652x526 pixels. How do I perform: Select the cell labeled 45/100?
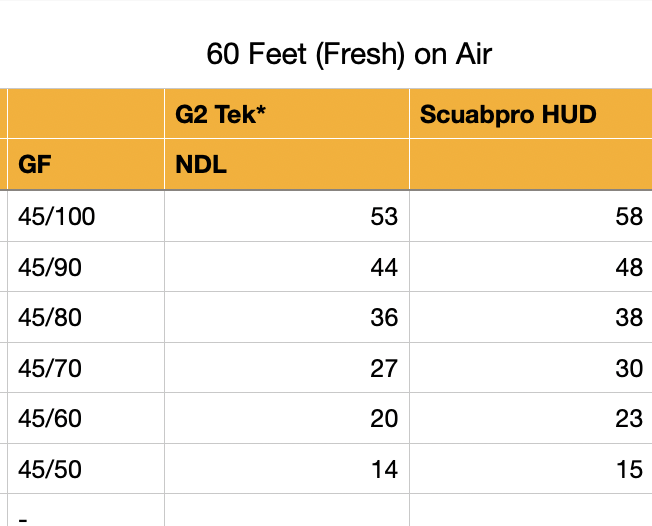(x=86, y=216)
